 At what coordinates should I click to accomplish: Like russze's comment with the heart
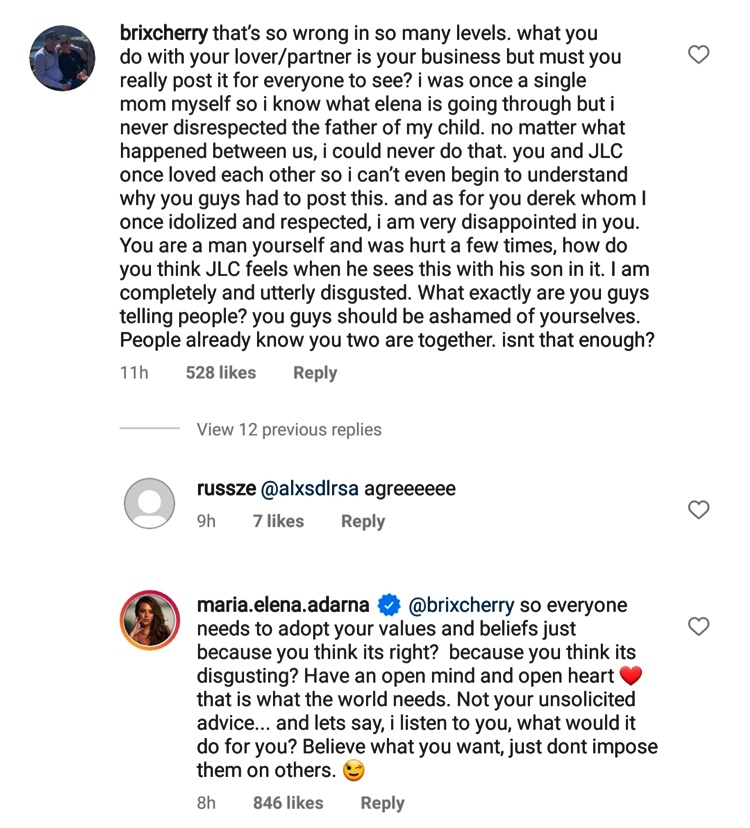(x=699, y=510)
